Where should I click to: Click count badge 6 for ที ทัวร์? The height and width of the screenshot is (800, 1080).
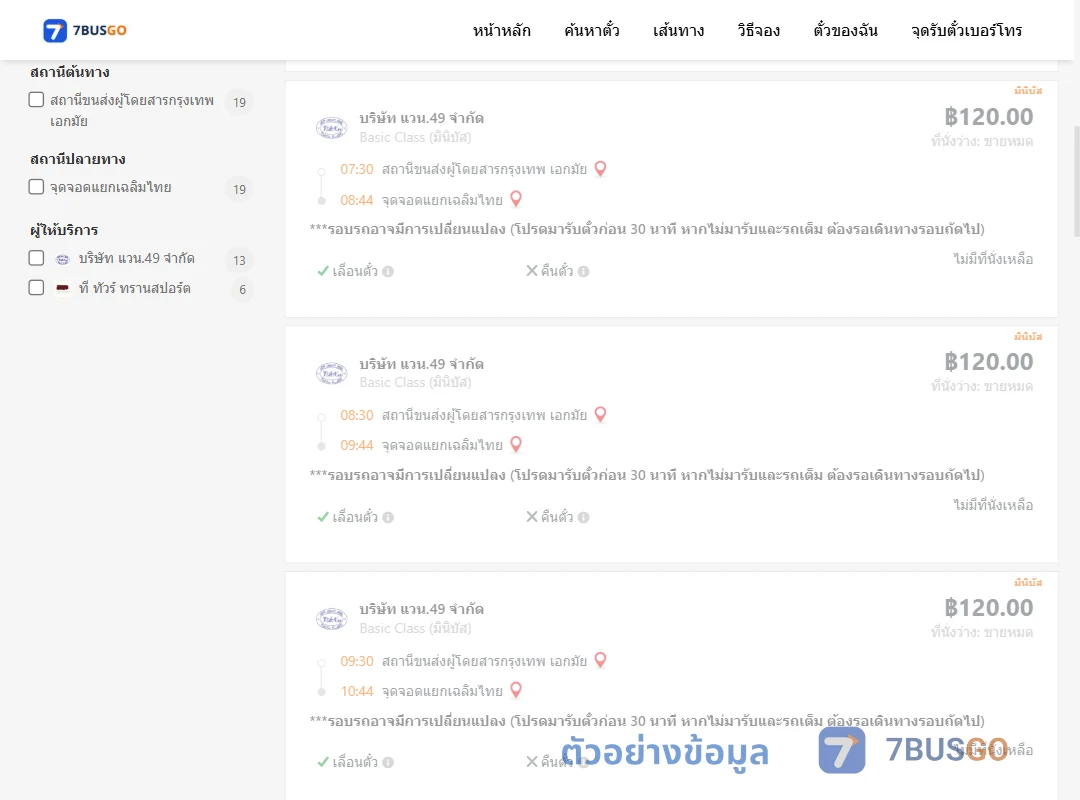(242, 289)
